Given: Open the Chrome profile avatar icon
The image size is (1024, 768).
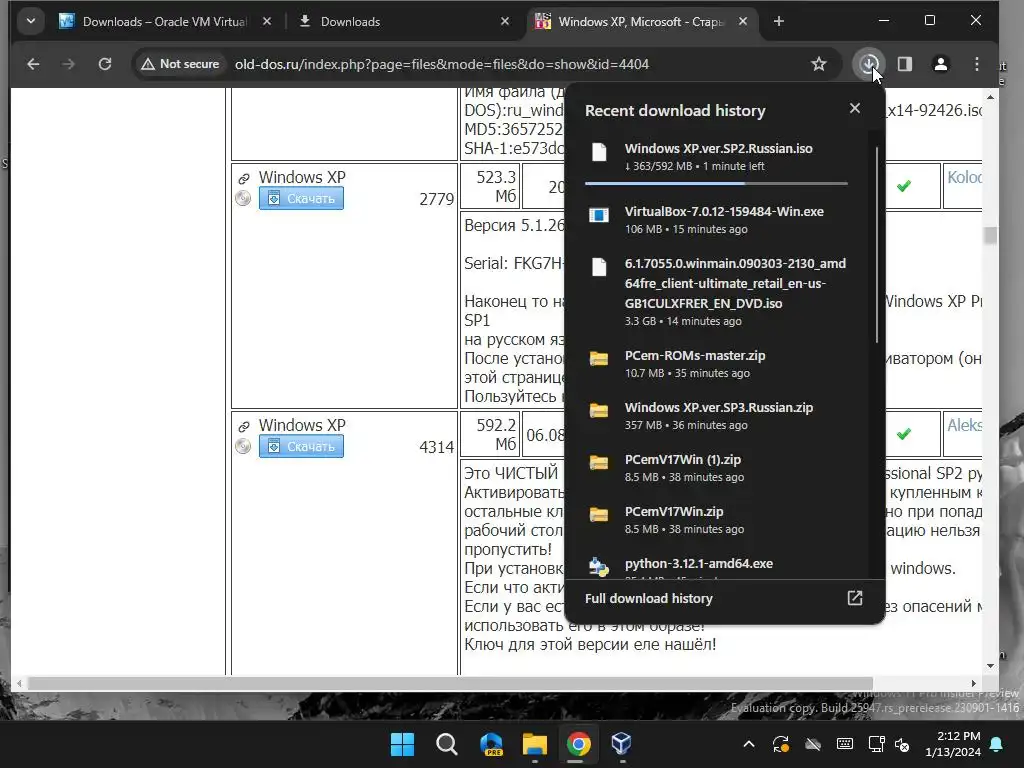Looking at the screenshot, I should pos(940,64).
